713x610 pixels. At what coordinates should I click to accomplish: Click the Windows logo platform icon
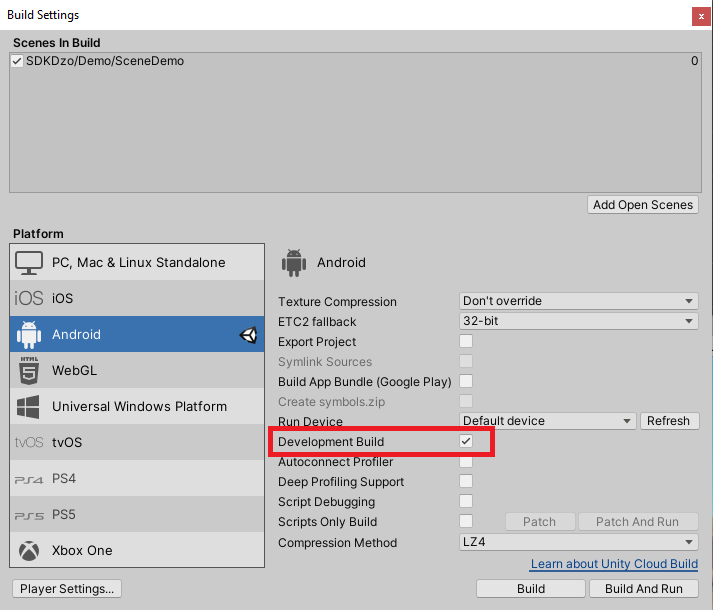[x=28, y=406]
